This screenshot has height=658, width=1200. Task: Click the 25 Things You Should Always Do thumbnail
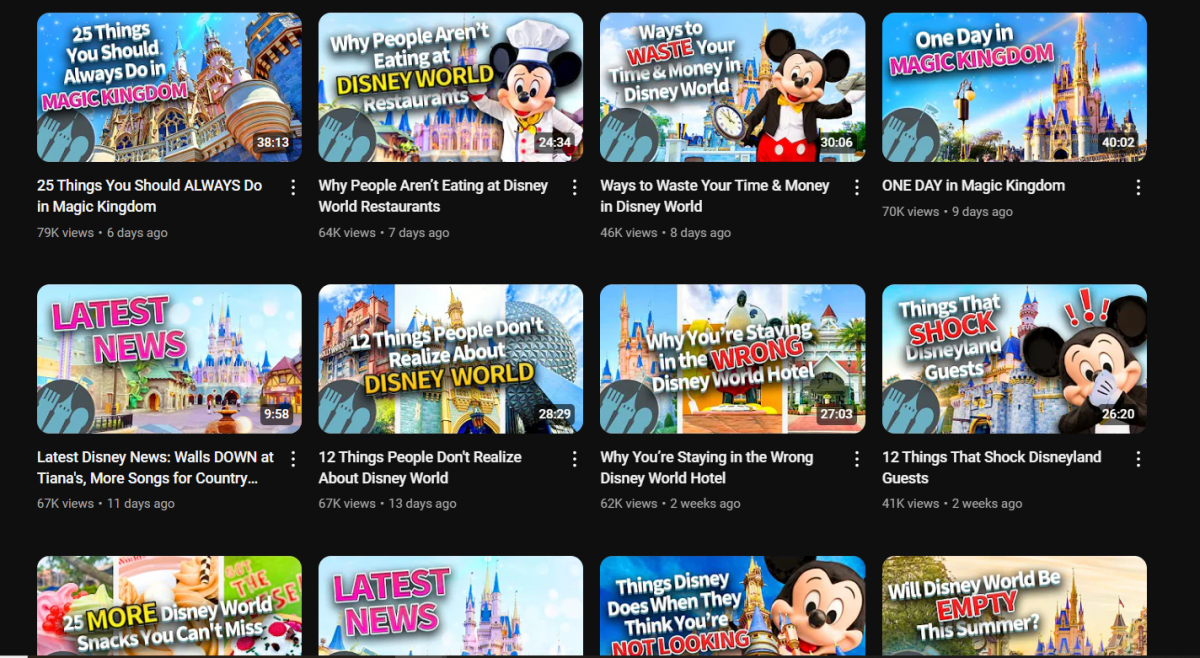coord(169,87)
